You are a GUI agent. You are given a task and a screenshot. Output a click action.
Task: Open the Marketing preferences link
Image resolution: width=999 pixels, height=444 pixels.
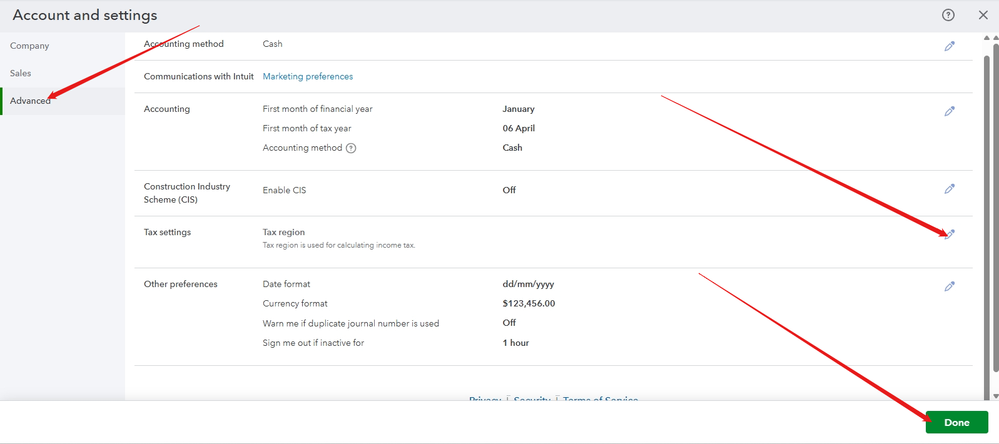click(307, 76)
